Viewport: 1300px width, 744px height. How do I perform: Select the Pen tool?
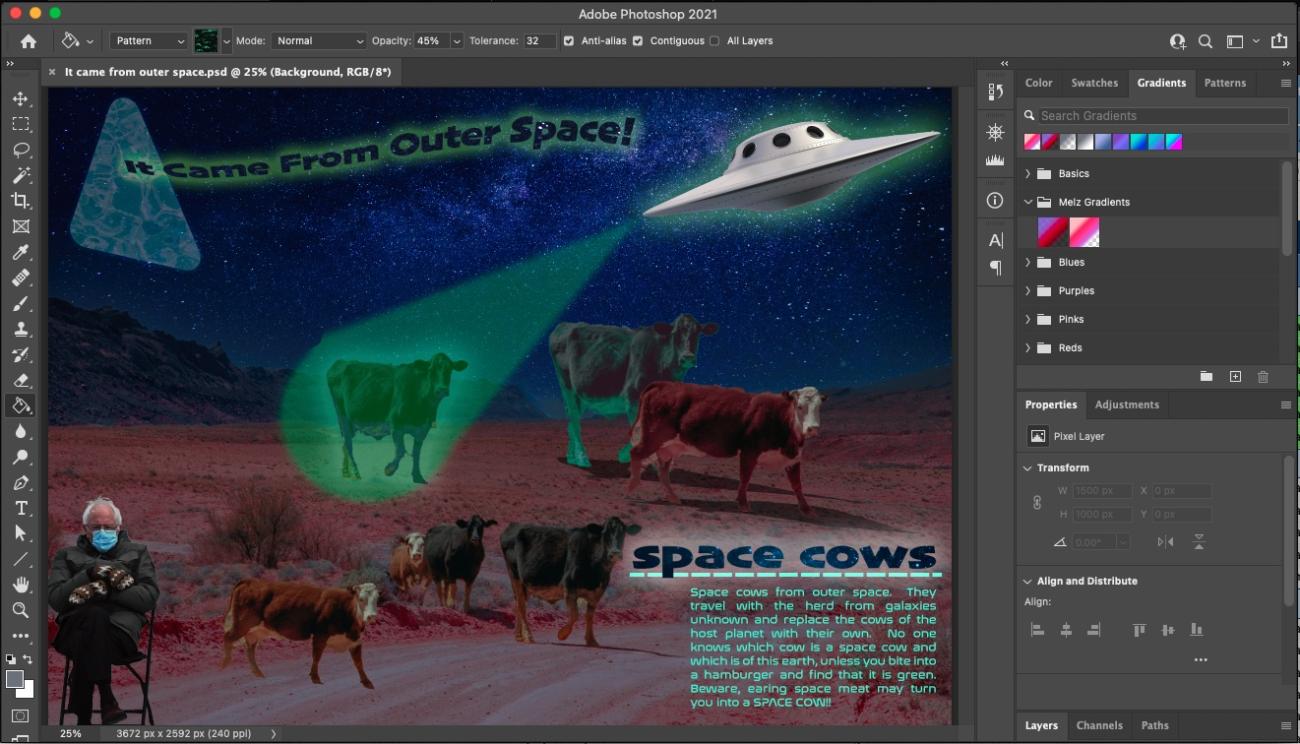click(x=21, y=483)
